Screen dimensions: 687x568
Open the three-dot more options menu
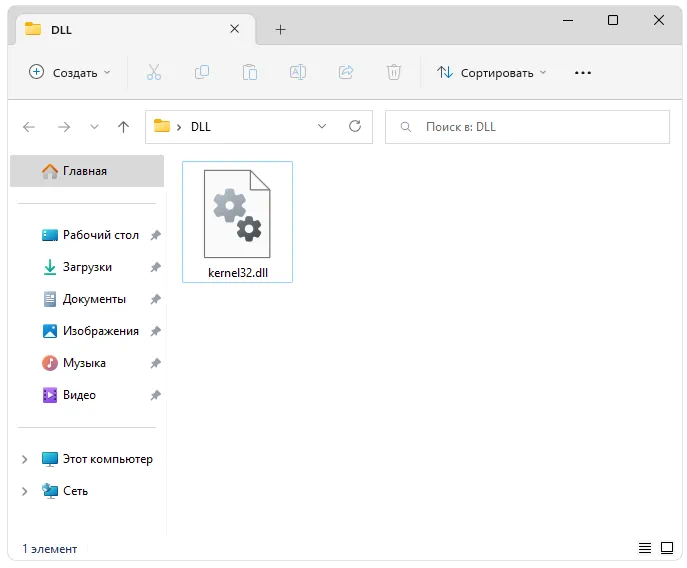(583, 73)
